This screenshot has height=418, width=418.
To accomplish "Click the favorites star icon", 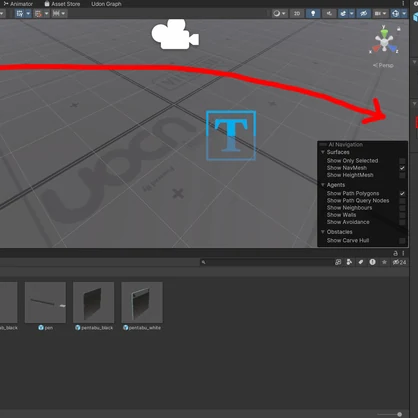I will click(384, 262).
